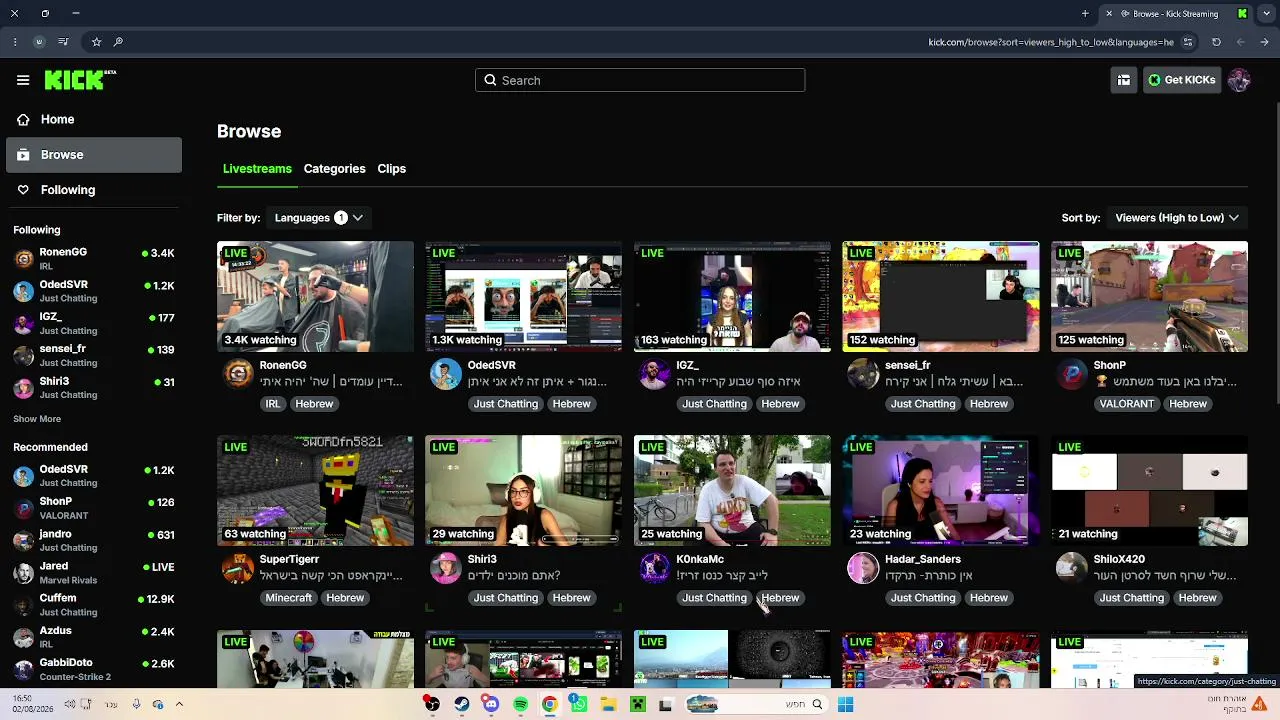Click Shiri3 avatar in the stream grid
This screenshot has height=720, width=1280.
[446, 568]
